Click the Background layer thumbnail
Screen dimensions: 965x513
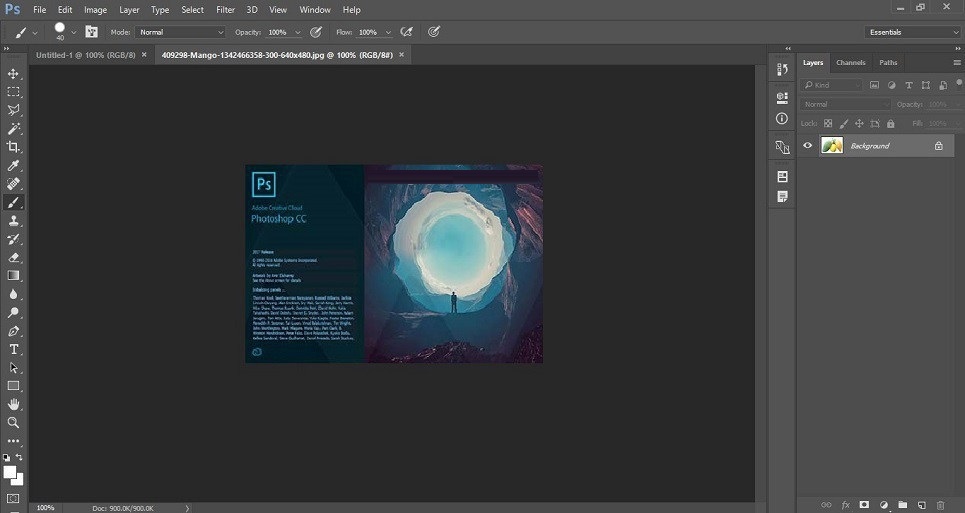(x=832, y=146)
